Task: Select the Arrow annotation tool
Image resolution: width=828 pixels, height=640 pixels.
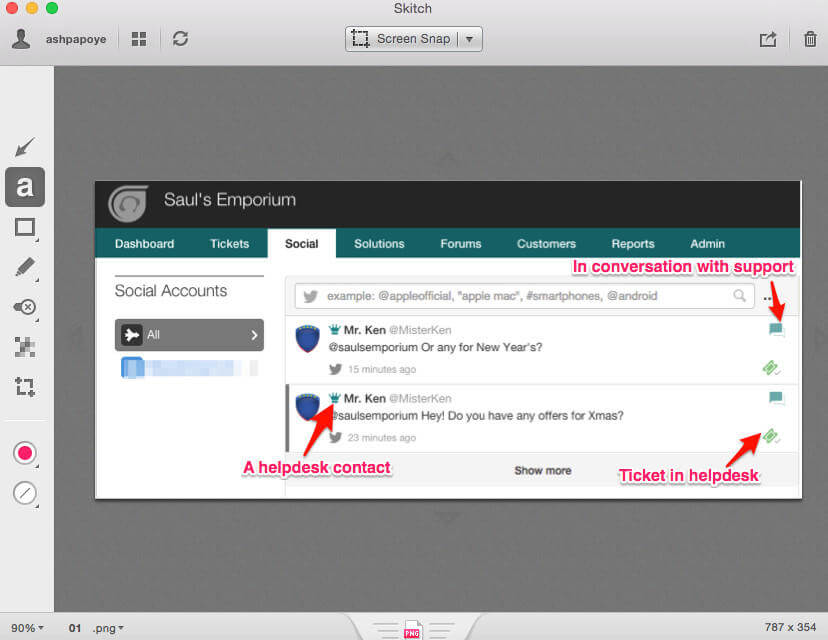Action: coord(25,147)
